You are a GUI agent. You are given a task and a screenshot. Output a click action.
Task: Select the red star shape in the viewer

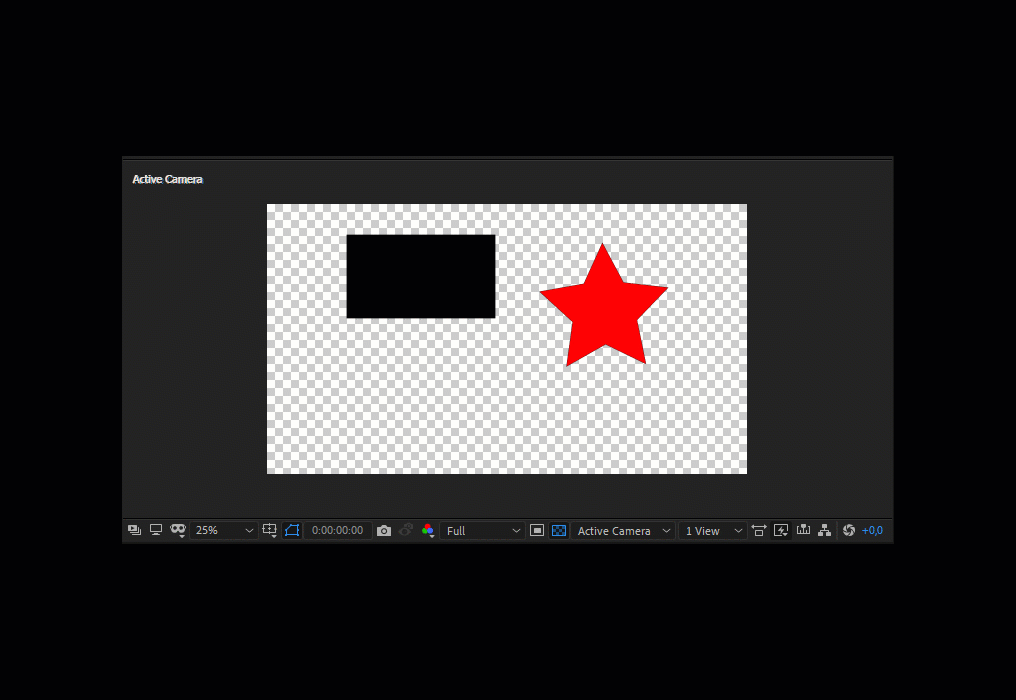tap(603, 300)
